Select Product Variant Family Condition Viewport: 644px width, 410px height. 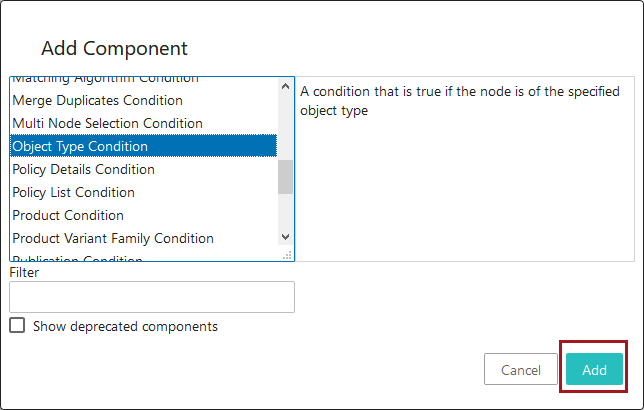tap(113, 238)
